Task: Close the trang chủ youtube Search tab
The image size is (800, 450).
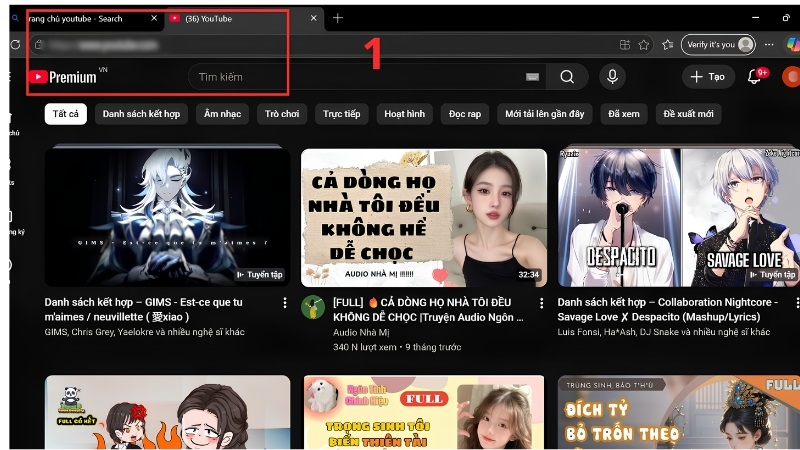Action: pos(154,18)
